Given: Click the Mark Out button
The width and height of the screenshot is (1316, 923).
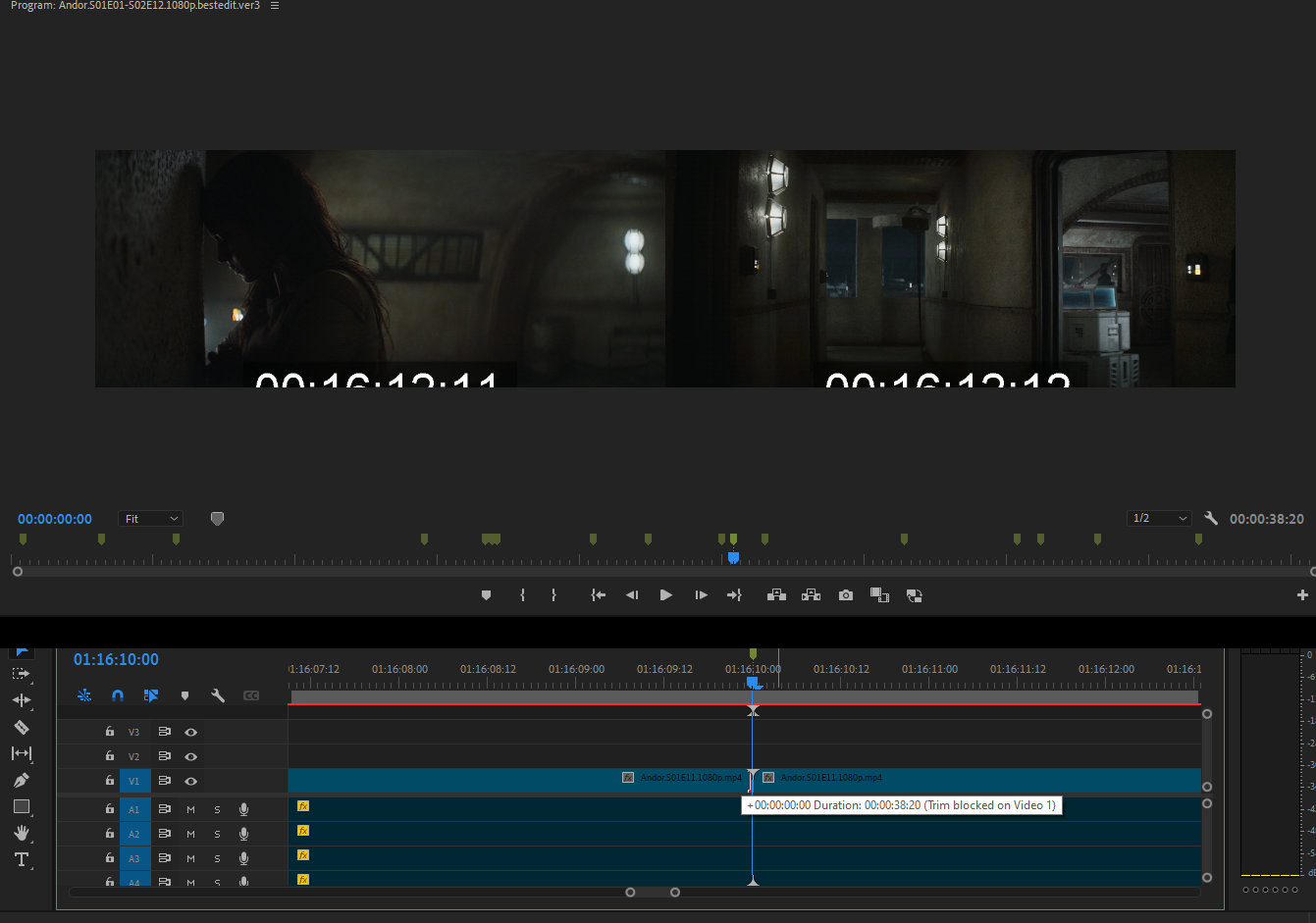Looking at the screenshot, I should pos(553,595).
